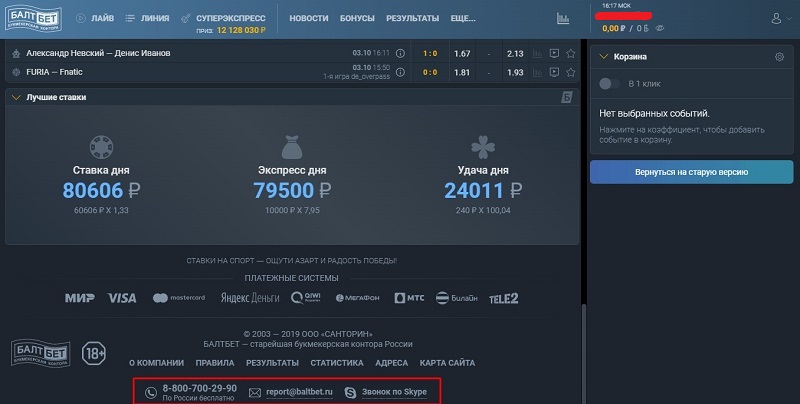This screenshot has height=404, width=800.
Task: Collapse the Лучшие ставки section
Action: pos(14,97)
